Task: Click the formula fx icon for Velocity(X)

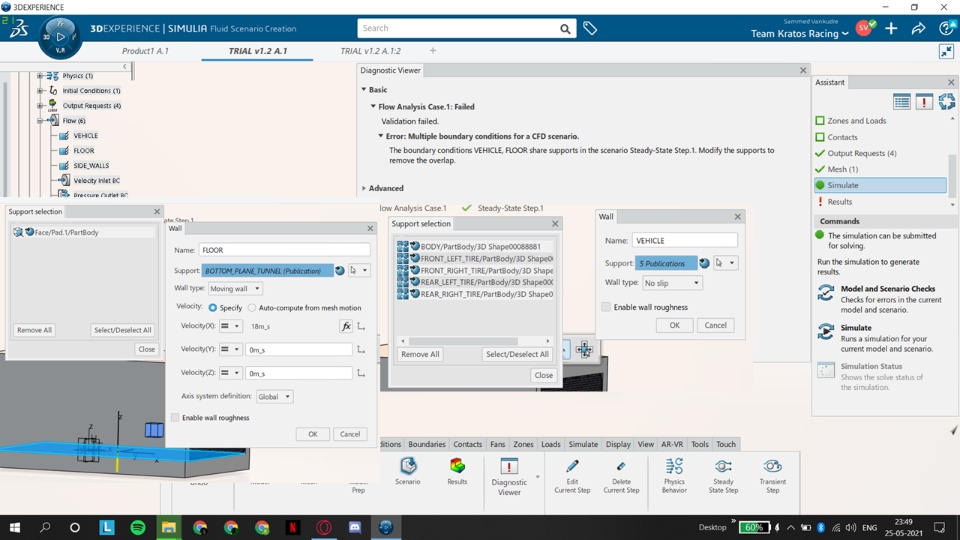Action: (x=346, y=326)
